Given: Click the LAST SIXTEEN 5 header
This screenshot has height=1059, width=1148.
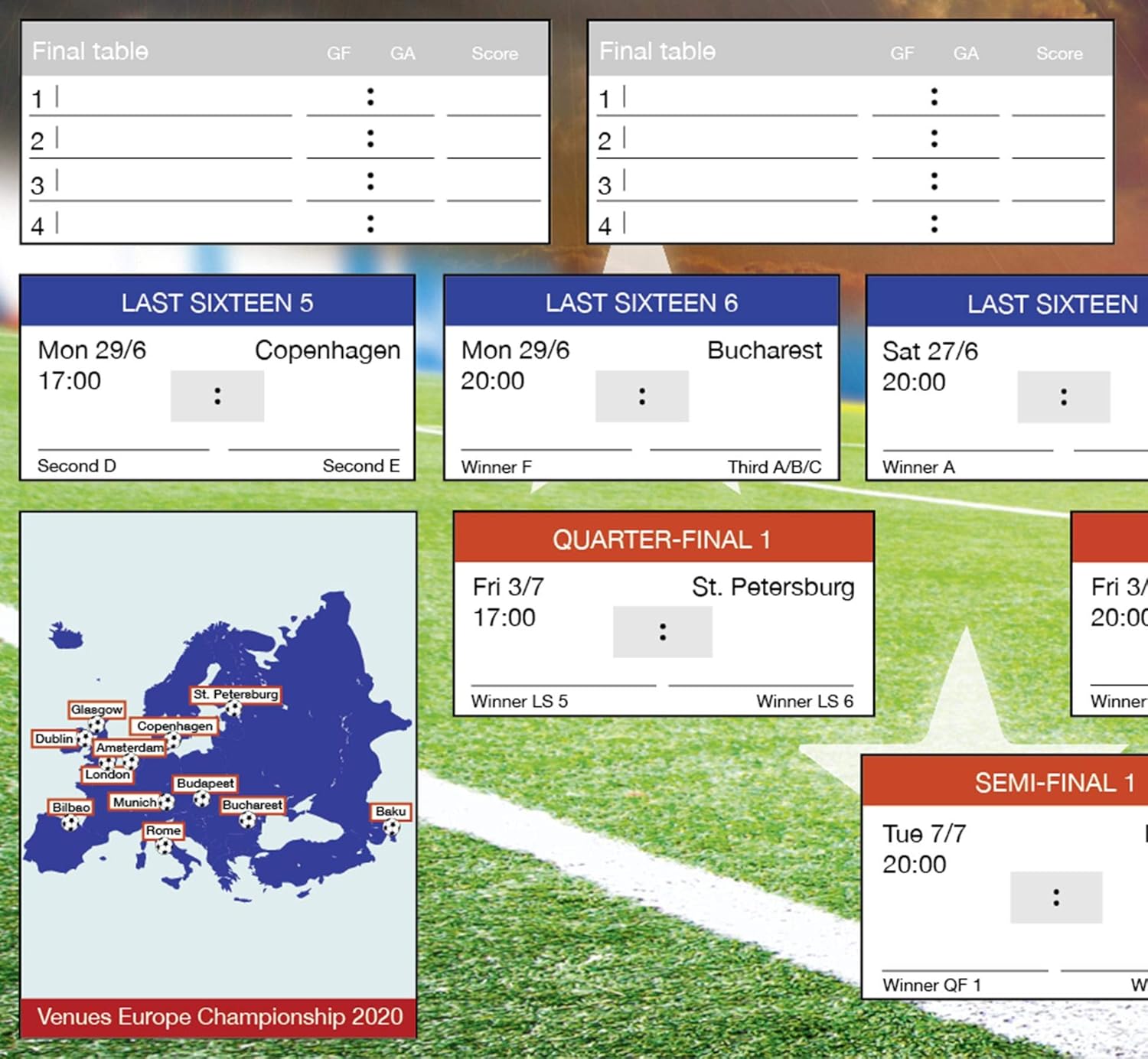Looking at the screenshot, I should pyautogui.click(x=217, y=301).
